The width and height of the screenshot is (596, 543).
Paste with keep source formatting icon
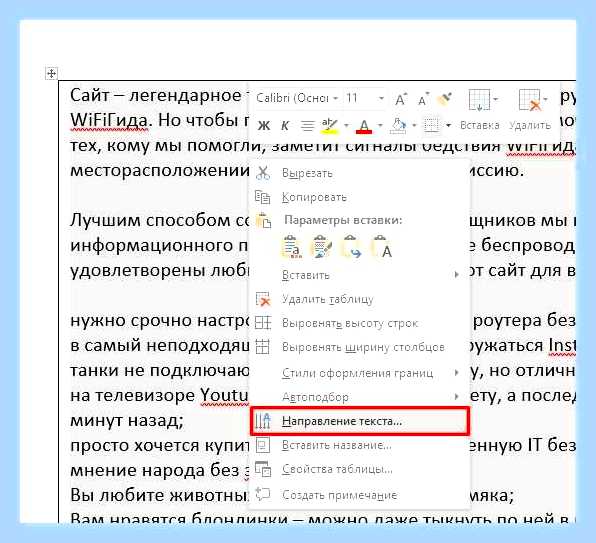(292, 247)
